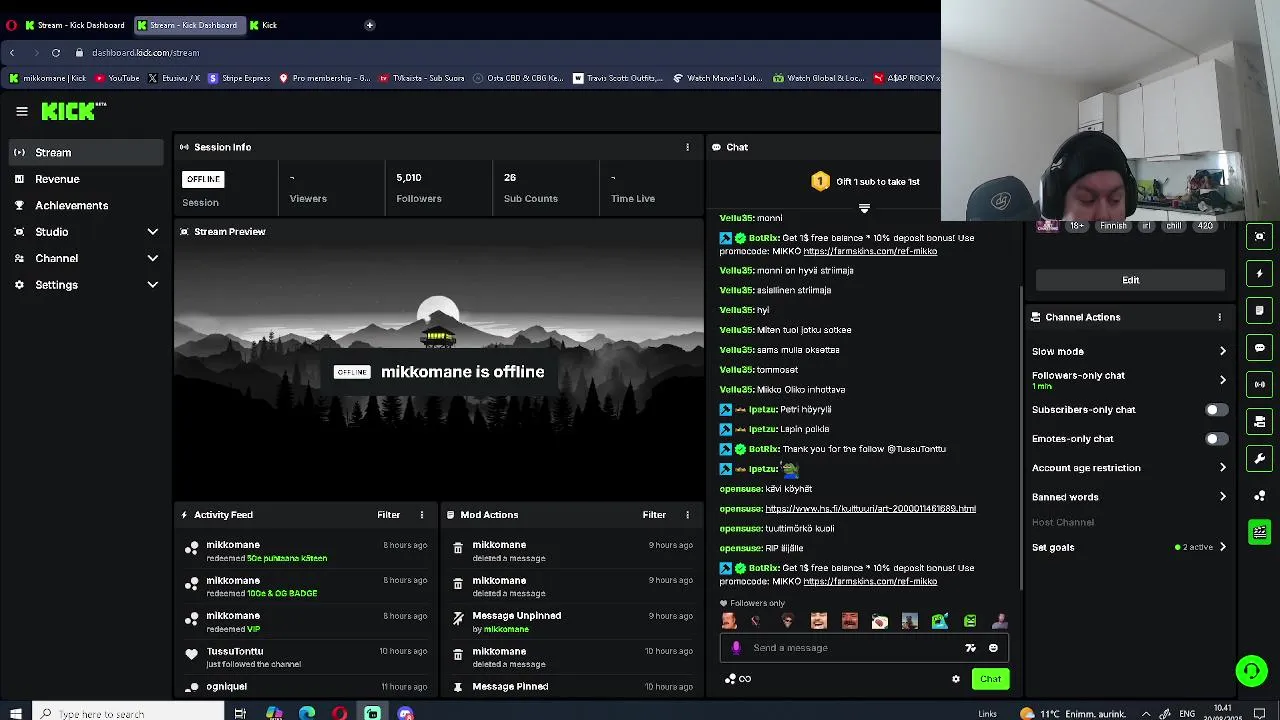Select Stream in the left sidebar

click(86, 152)
